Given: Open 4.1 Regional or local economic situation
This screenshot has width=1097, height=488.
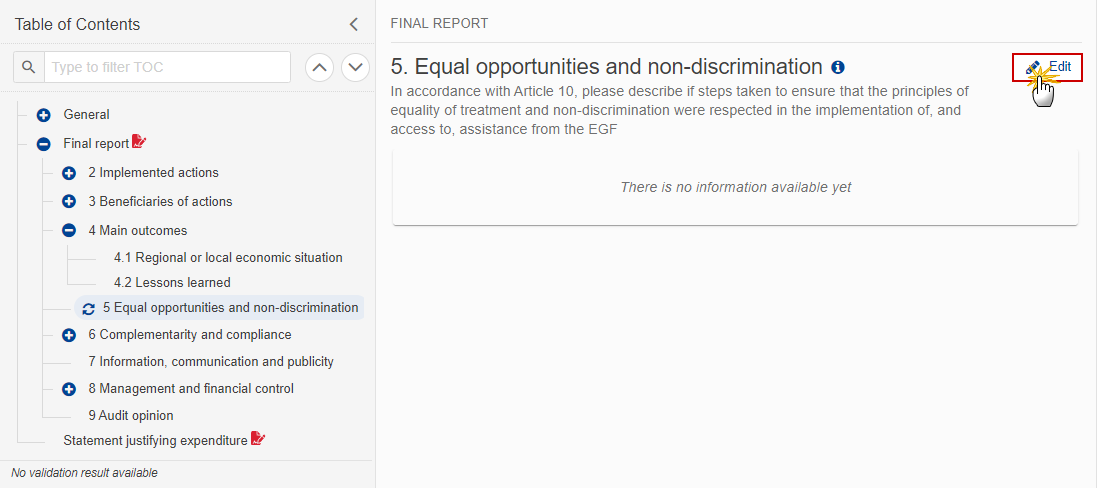Looking at the screenshot, I should click(x=228, y=257).
